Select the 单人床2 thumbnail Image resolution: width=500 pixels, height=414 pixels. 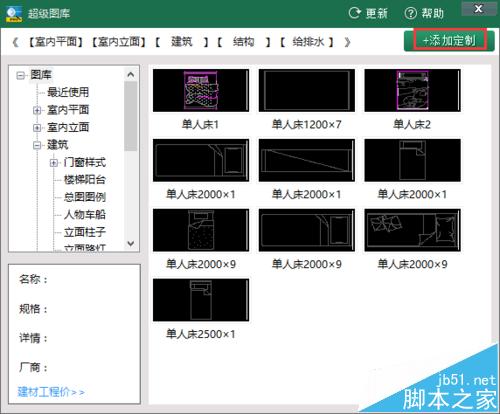pos(413,90)
